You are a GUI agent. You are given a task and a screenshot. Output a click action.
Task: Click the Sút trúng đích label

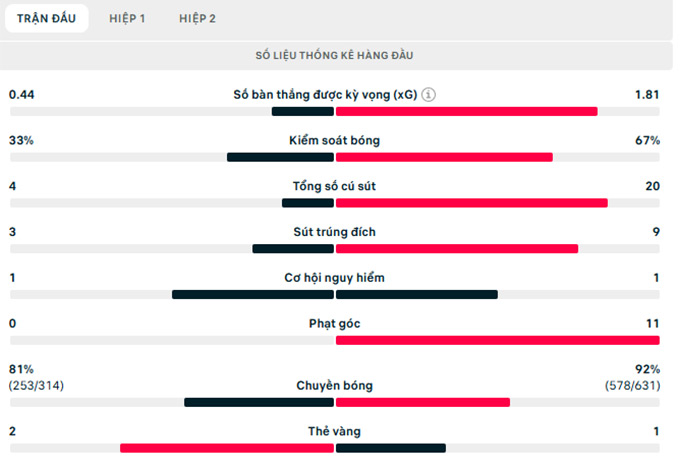pos(335,232)
